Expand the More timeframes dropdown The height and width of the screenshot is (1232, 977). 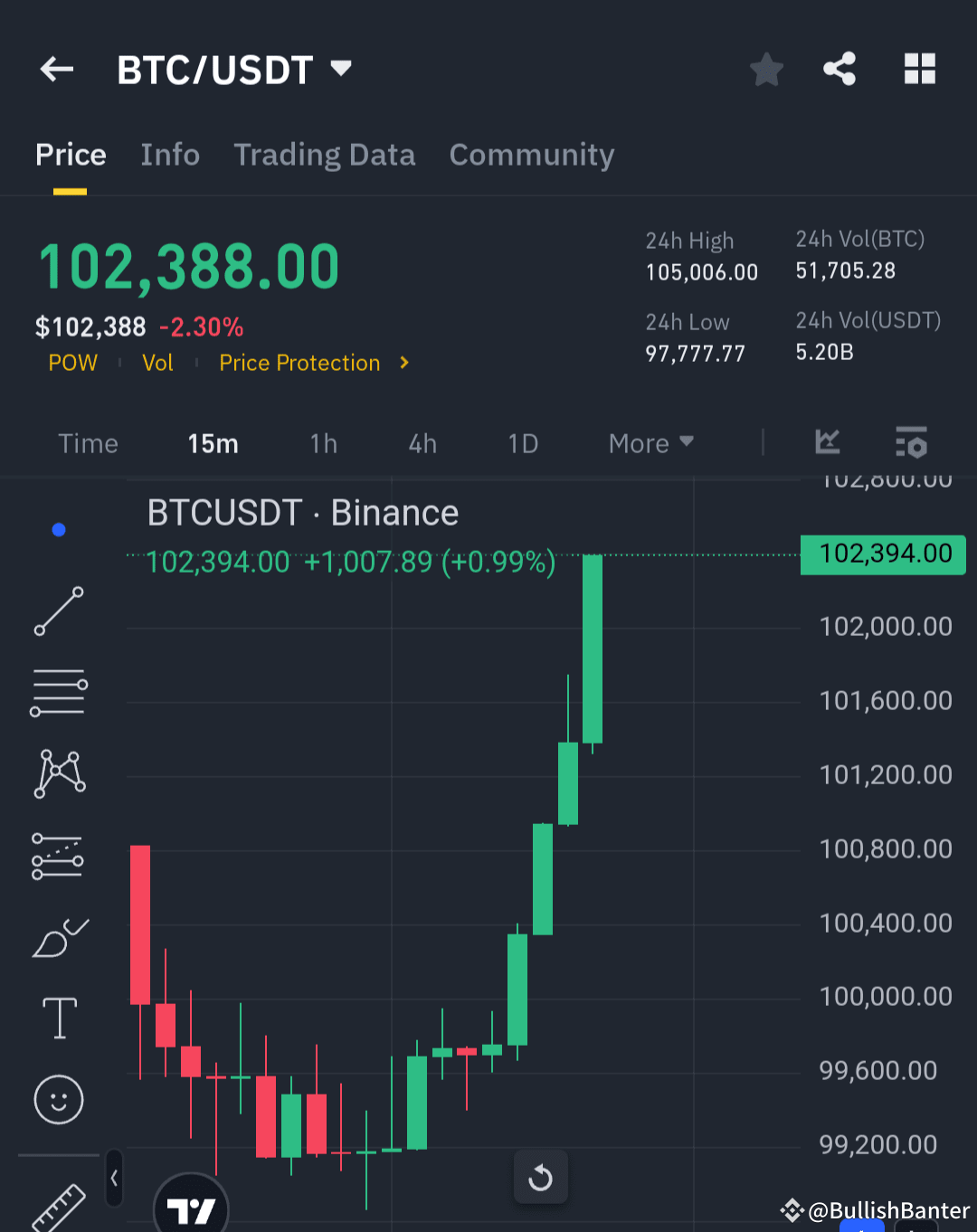(x=650, y=443)
